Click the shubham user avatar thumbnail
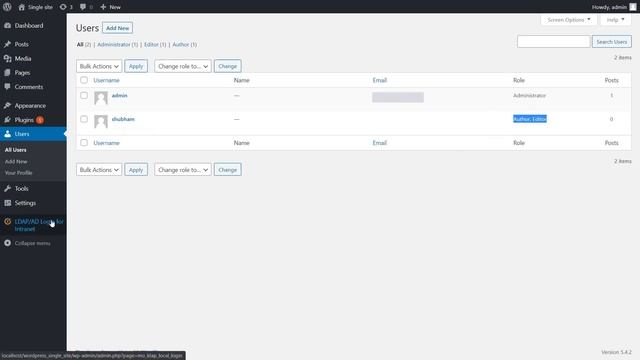The height and width of the screenshot is (360, 640). click(101, 122)
